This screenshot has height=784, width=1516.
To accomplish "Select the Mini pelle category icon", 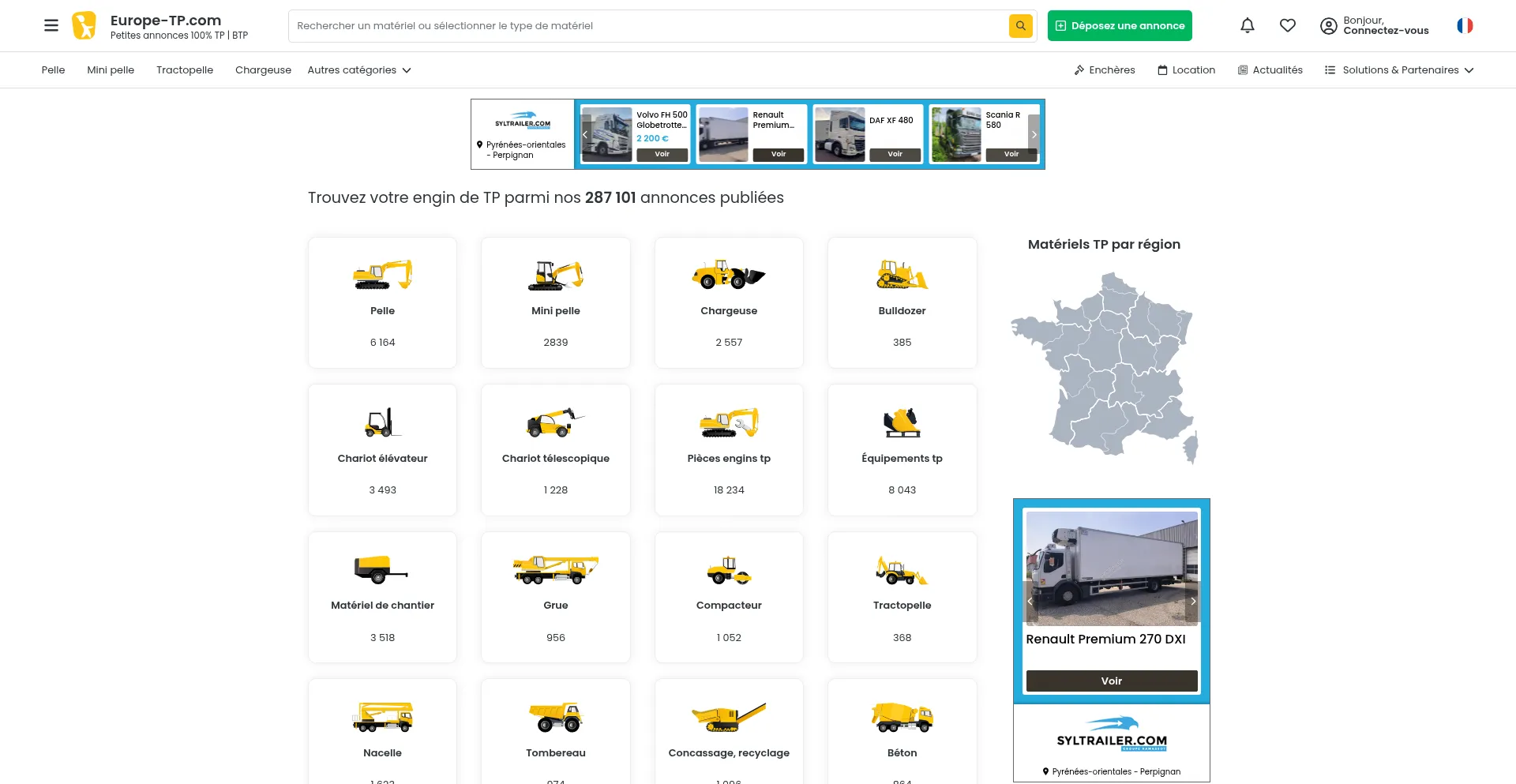I will tap(556, 275).
